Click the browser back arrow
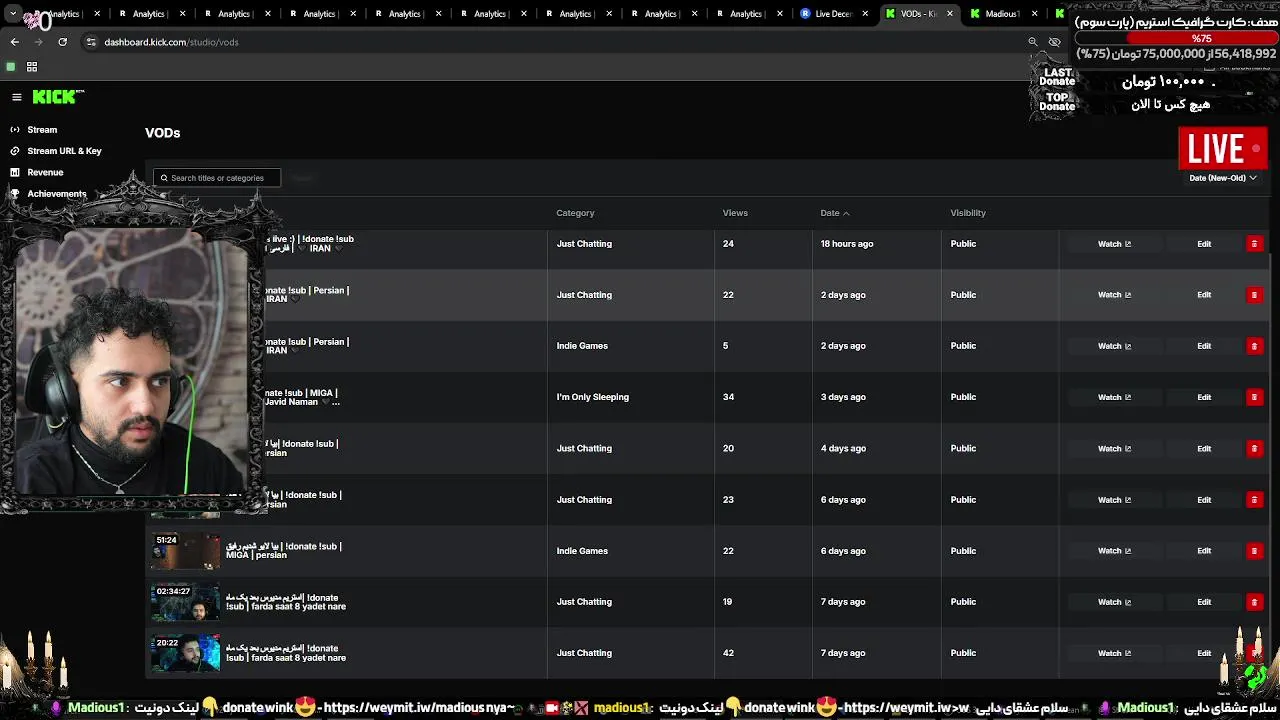1280x720 pixels. [14, 42]
